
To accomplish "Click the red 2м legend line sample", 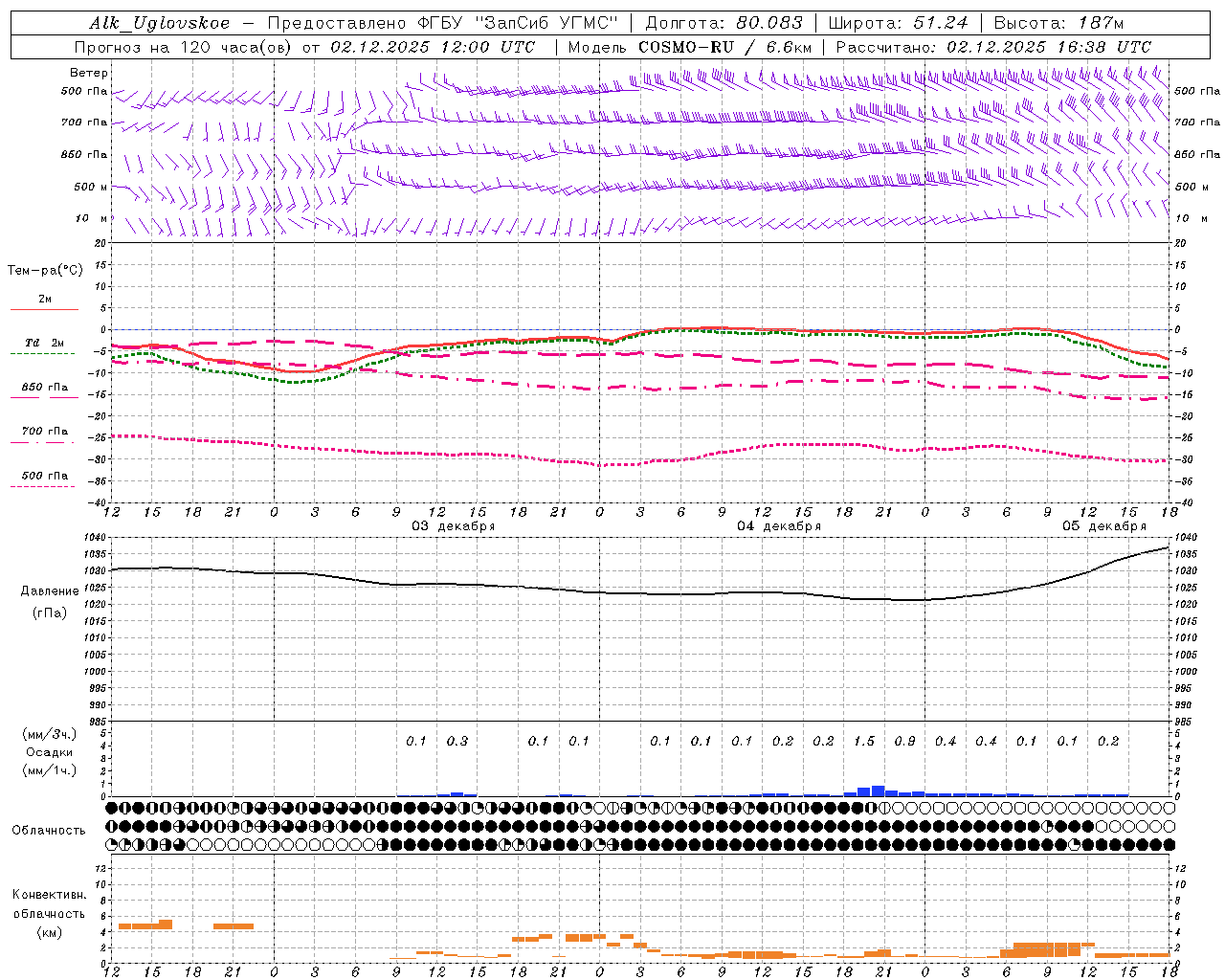I will pyautogui.click(x=44, y=309).
